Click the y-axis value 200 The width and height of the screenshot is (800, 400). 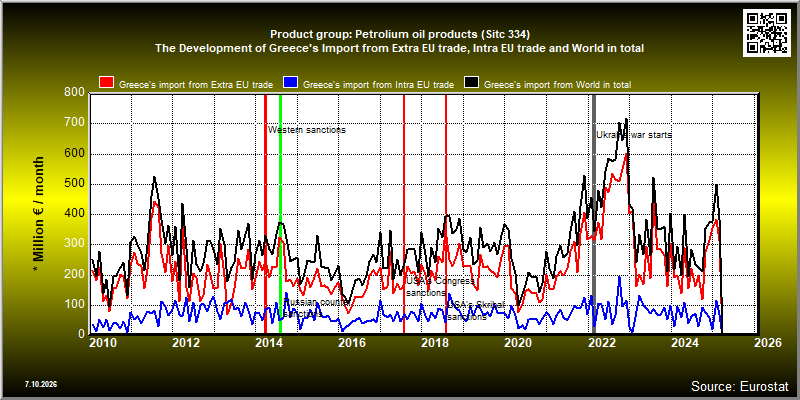click(x=75, y=274)
